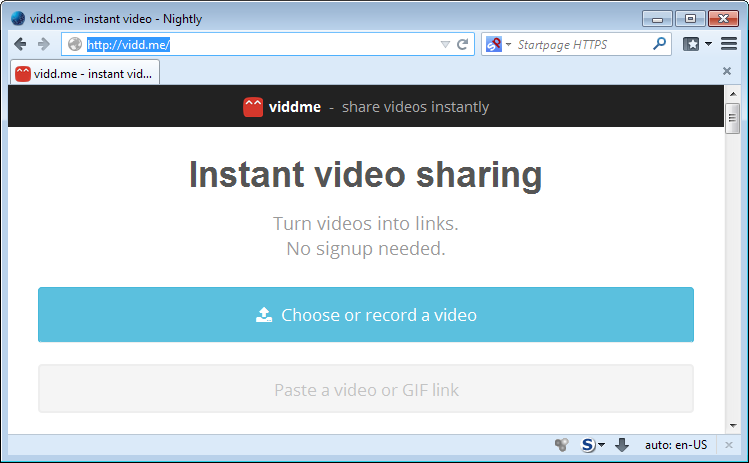The height and width of the screenshot is (463, 749).
Task: Click the forward navigation arrow
Action: 43,44
